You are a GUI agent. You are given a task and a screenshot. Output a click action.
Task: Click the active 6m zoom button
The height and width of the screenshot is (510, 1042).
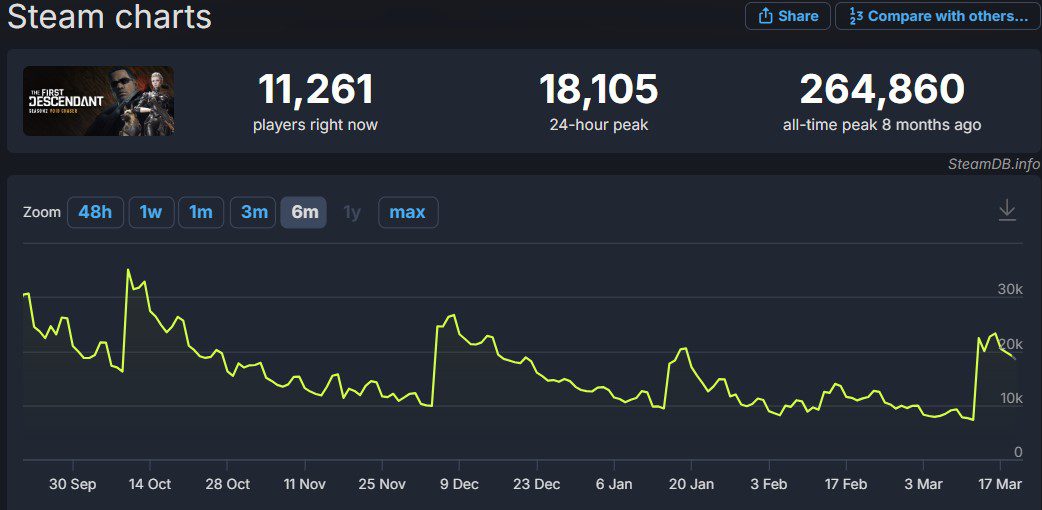point(304,212)
